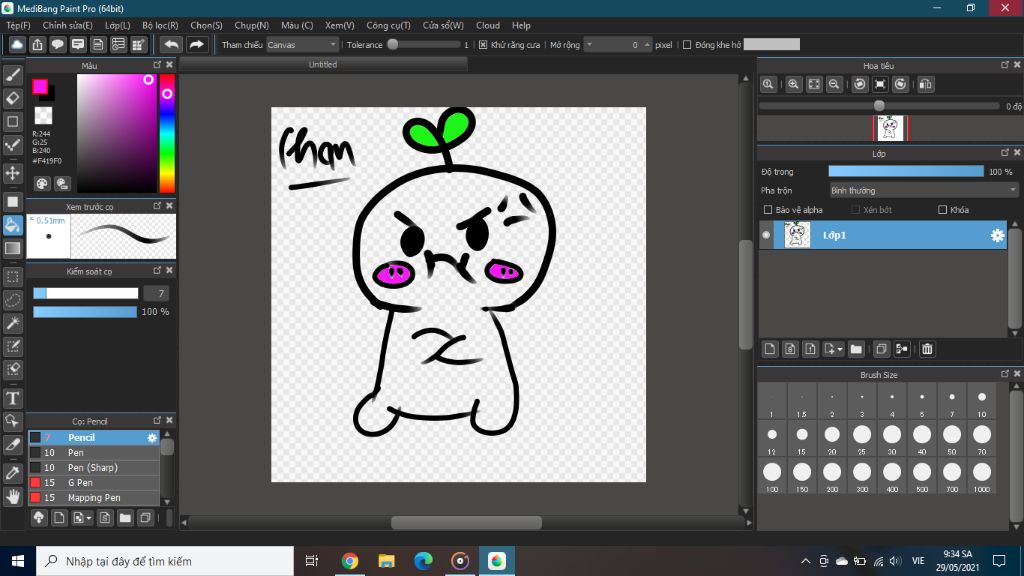Open Chrome from the taskbar
Image resolution: width=1024 pixels, height=576 pixels.
(350, 561)
